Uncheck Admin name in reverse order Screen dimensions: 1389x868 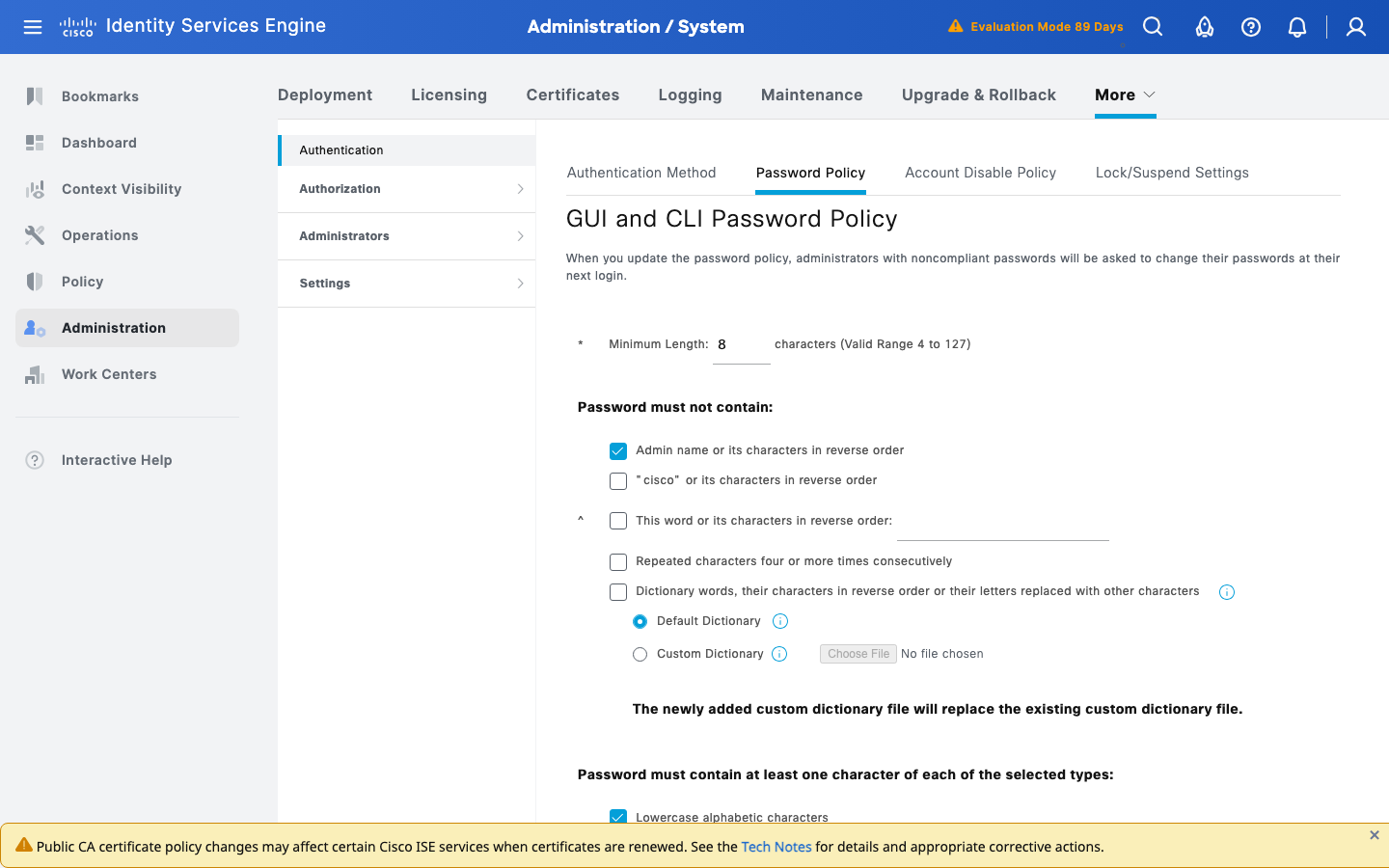(x=618, y=451)
